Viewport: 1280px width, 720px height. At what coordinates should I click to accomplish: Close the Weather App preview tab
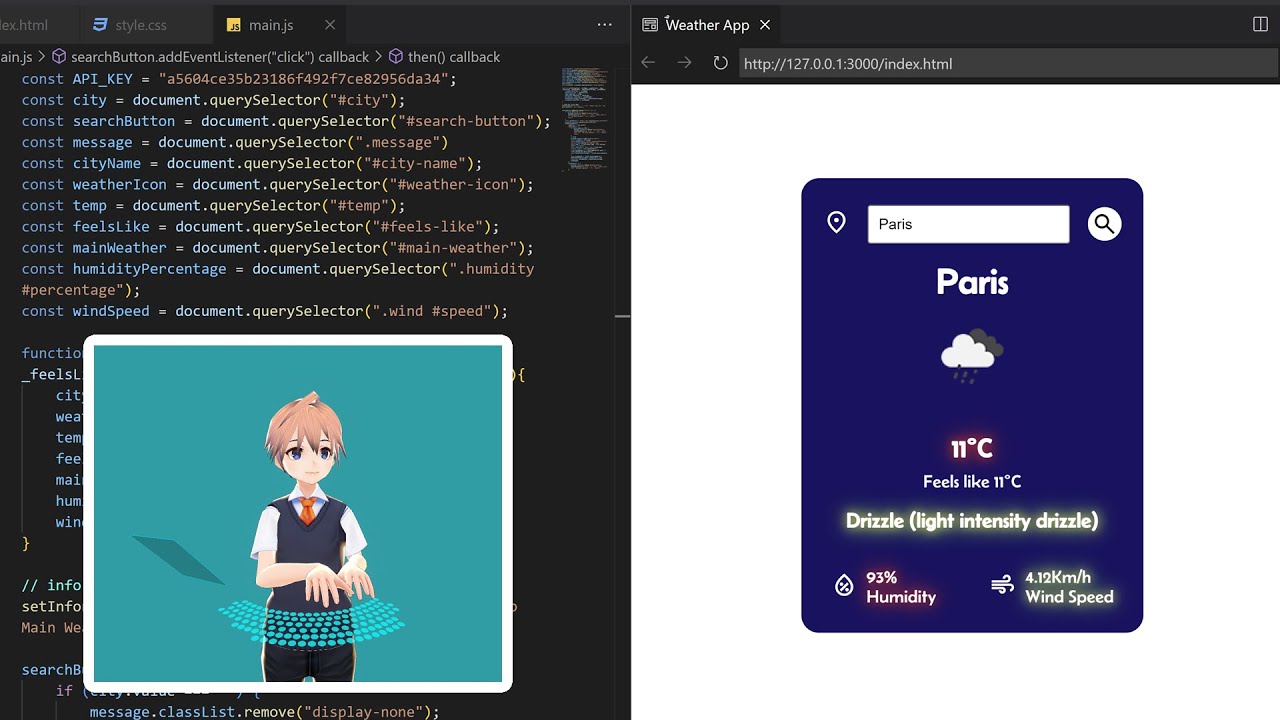pyautogui.click(x=765, y=25)
